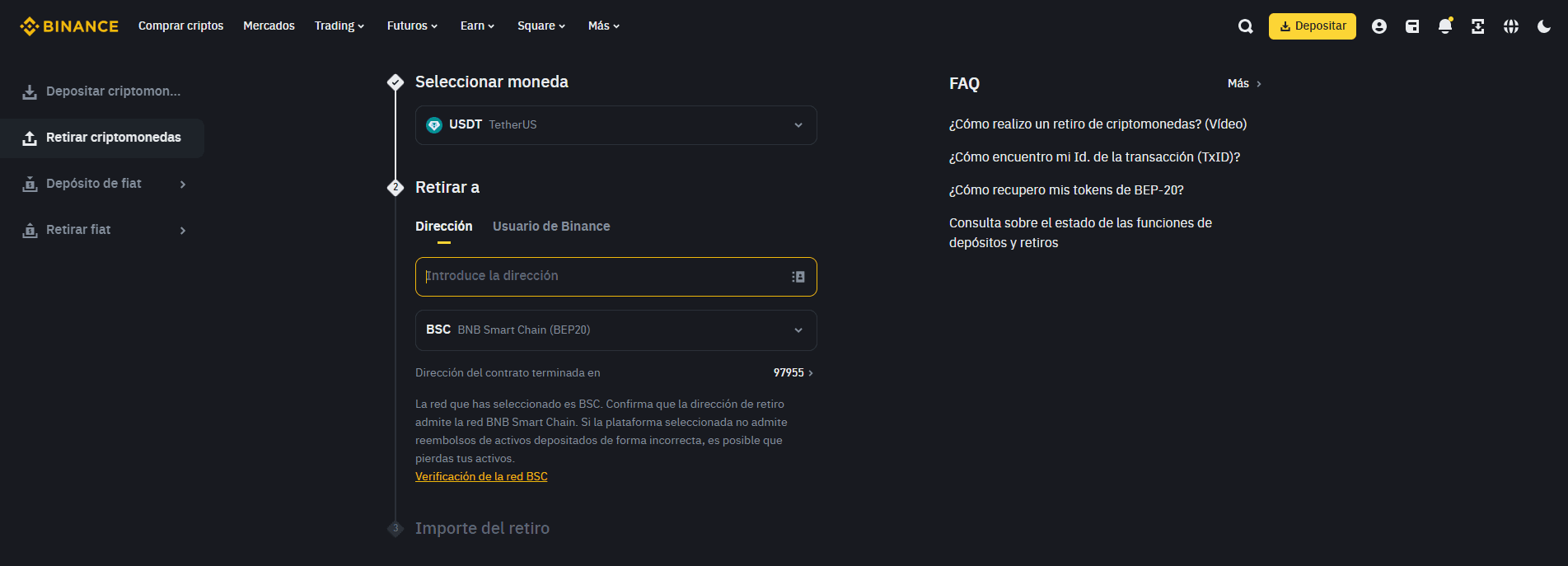Open FAQ Más link
1568x566 pixels.
click(x=1244, y=84)
